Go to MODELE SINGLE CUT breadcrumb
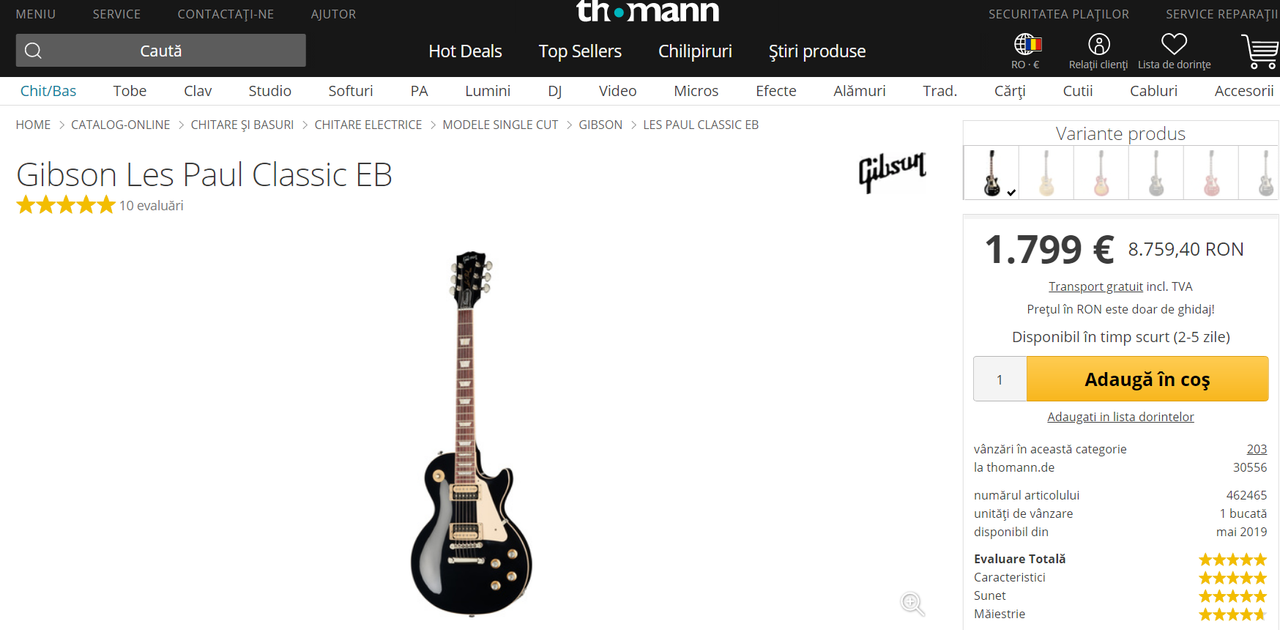Viewport: 1280px width, 630px height. [x=501, y=125]
